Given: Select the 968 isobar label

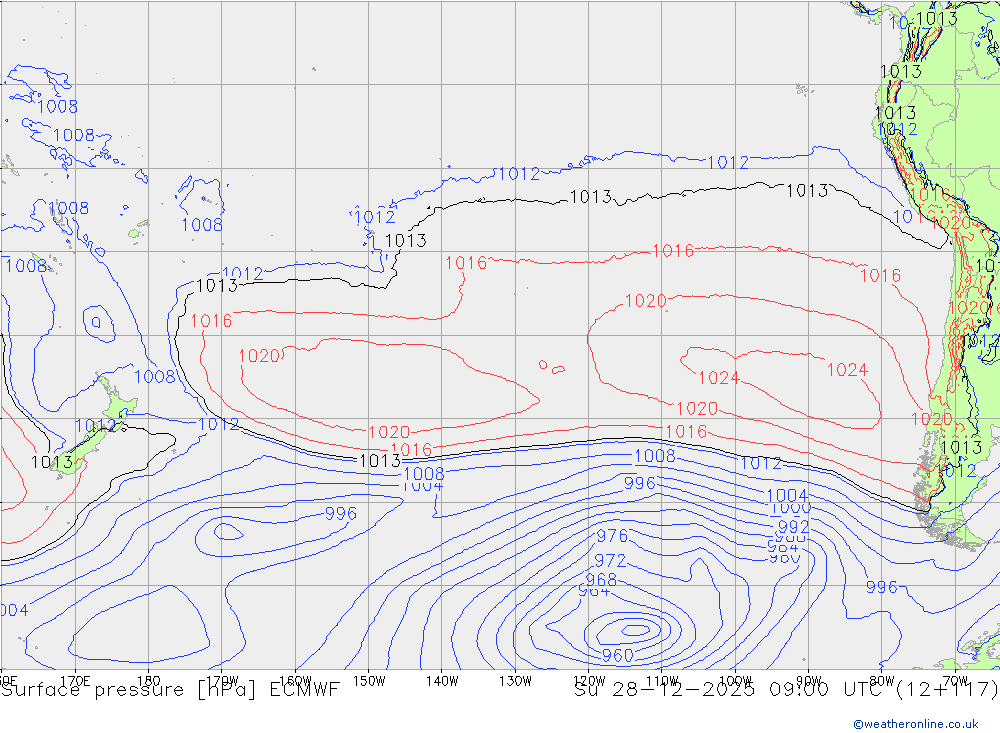Looking at the screenshot, I should 601,579.
